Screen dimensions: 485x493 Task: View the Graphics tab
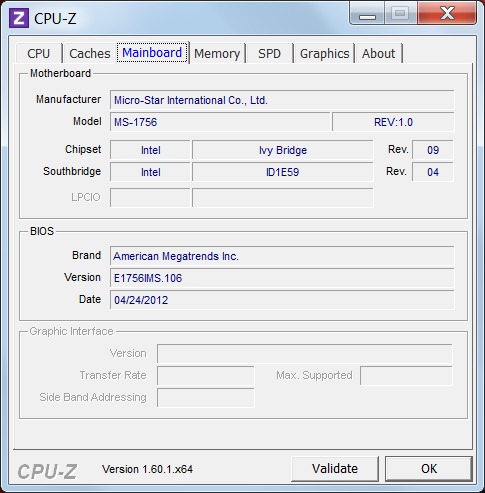324,53
